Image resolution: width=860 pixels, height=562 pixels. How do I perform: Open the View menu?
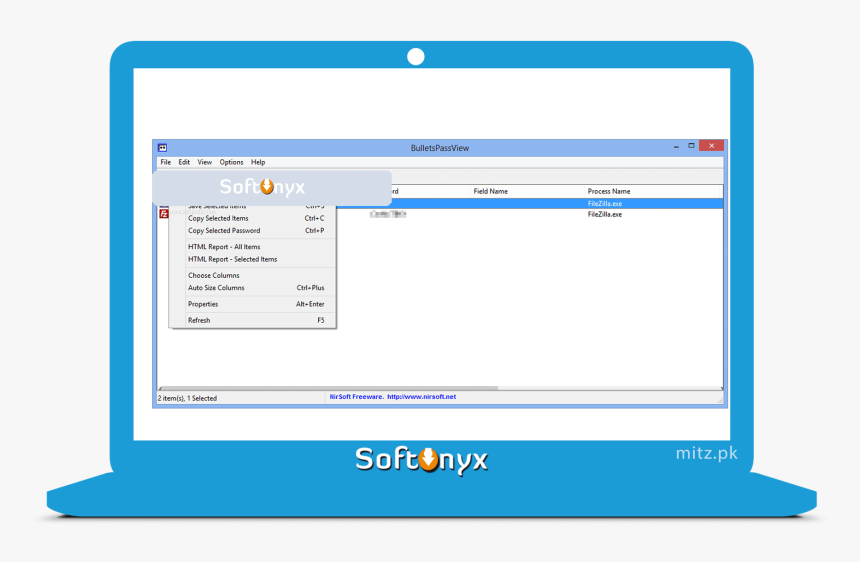click(x=205, y=162)
